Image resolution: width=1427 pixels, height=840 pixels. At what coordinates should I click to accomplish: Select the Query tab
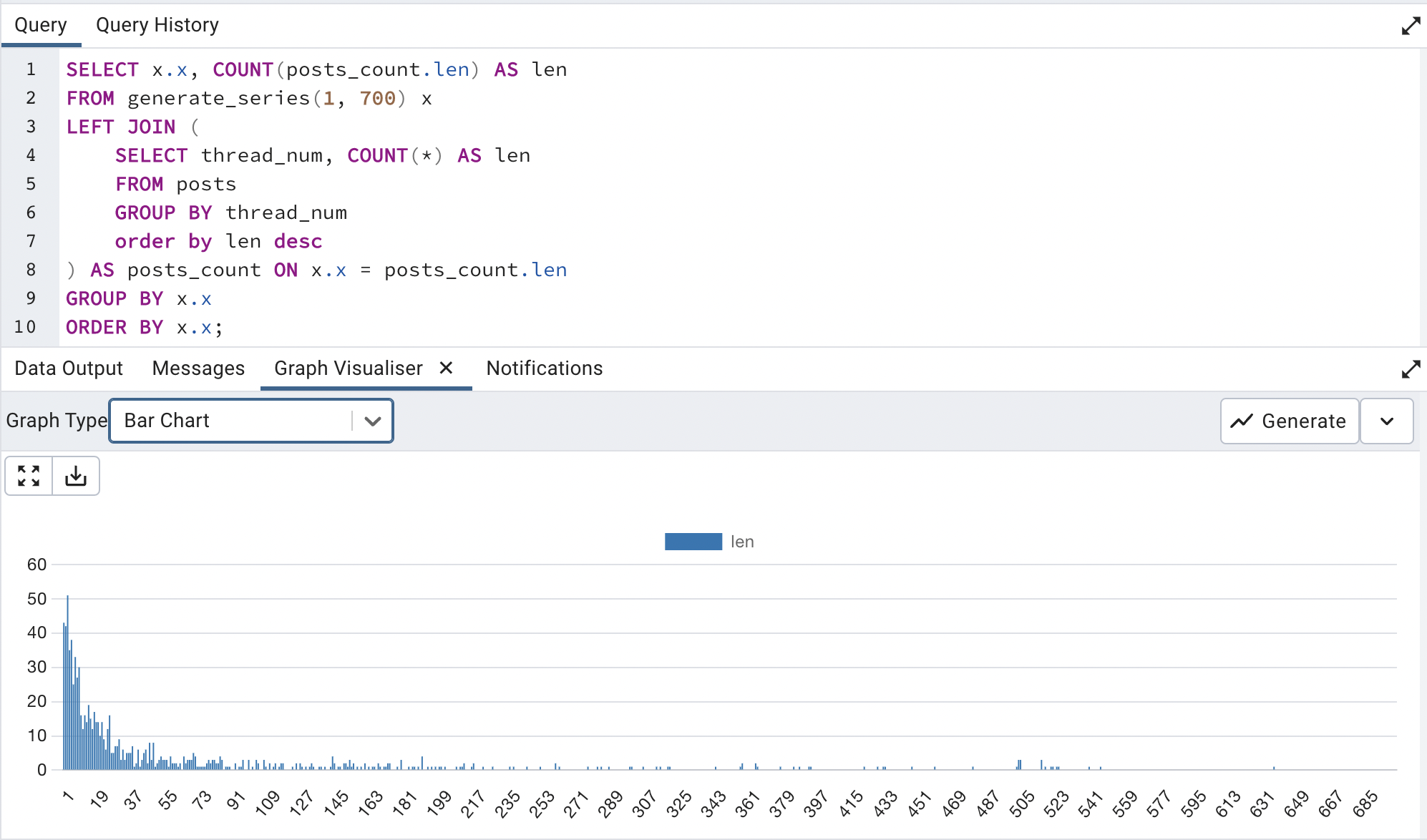tap(40, 25)
